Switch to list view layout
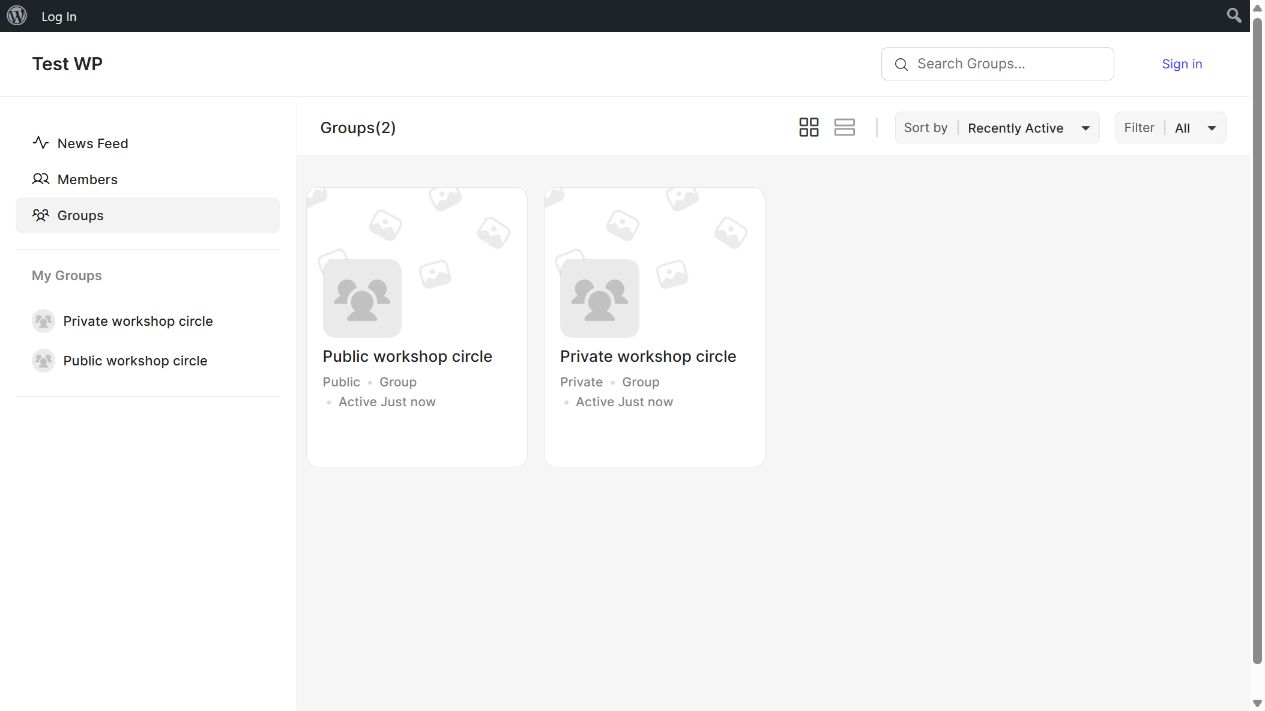The width and height of the screenshot is (1265, 711). [844, 127]
